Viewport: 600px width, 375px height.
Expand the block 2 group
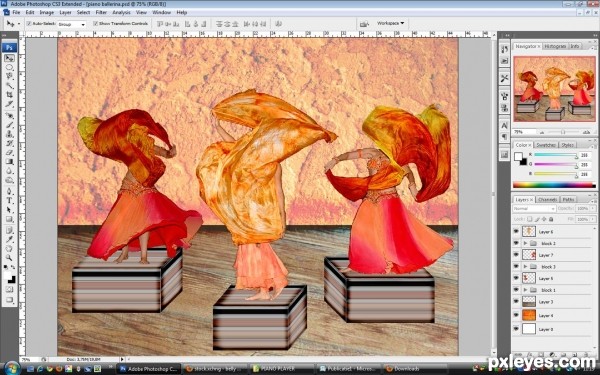point(525,243)
